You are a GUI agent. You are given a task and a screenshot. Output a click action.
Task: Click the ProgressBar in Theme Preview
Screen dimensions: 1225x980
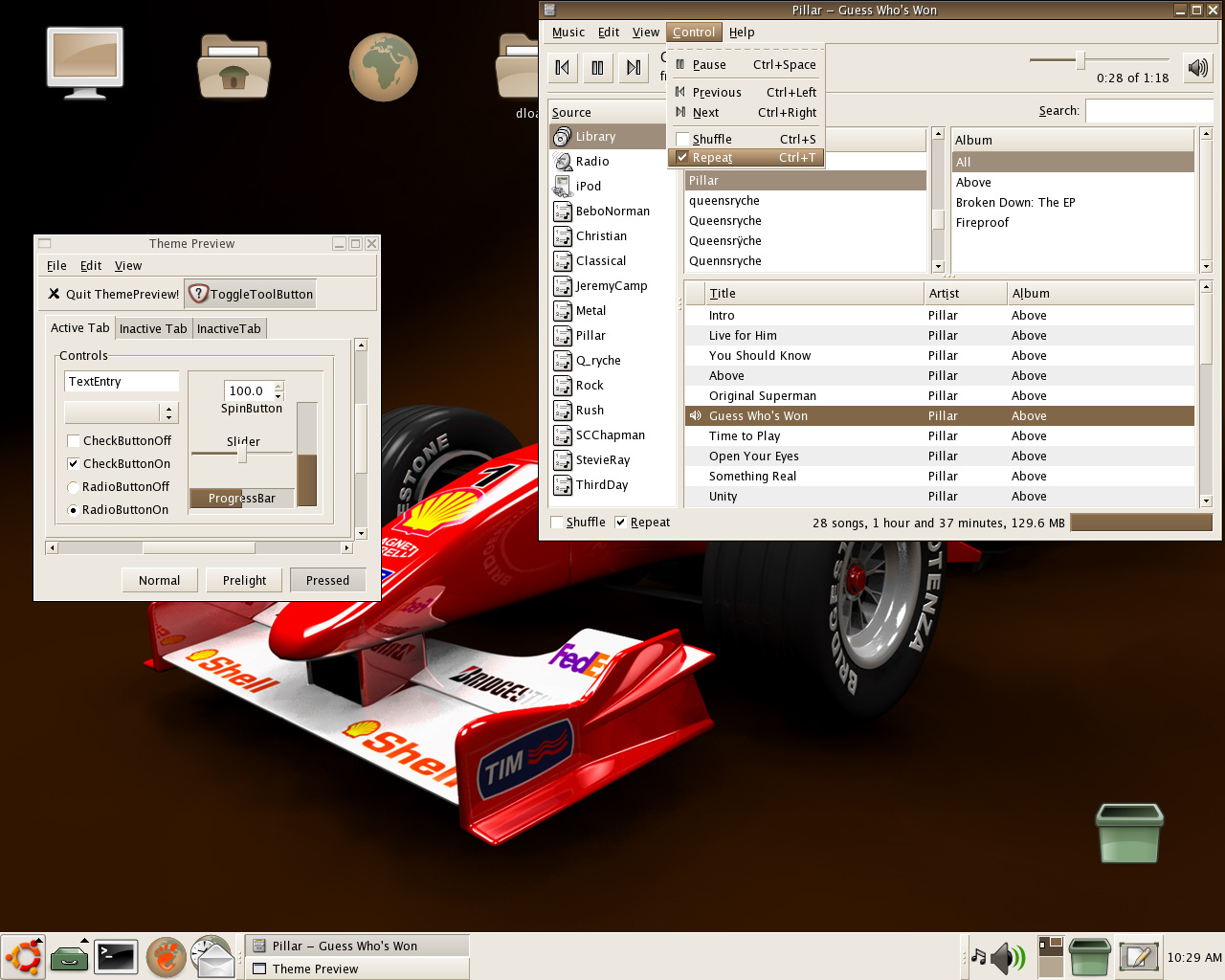[241, 499]
